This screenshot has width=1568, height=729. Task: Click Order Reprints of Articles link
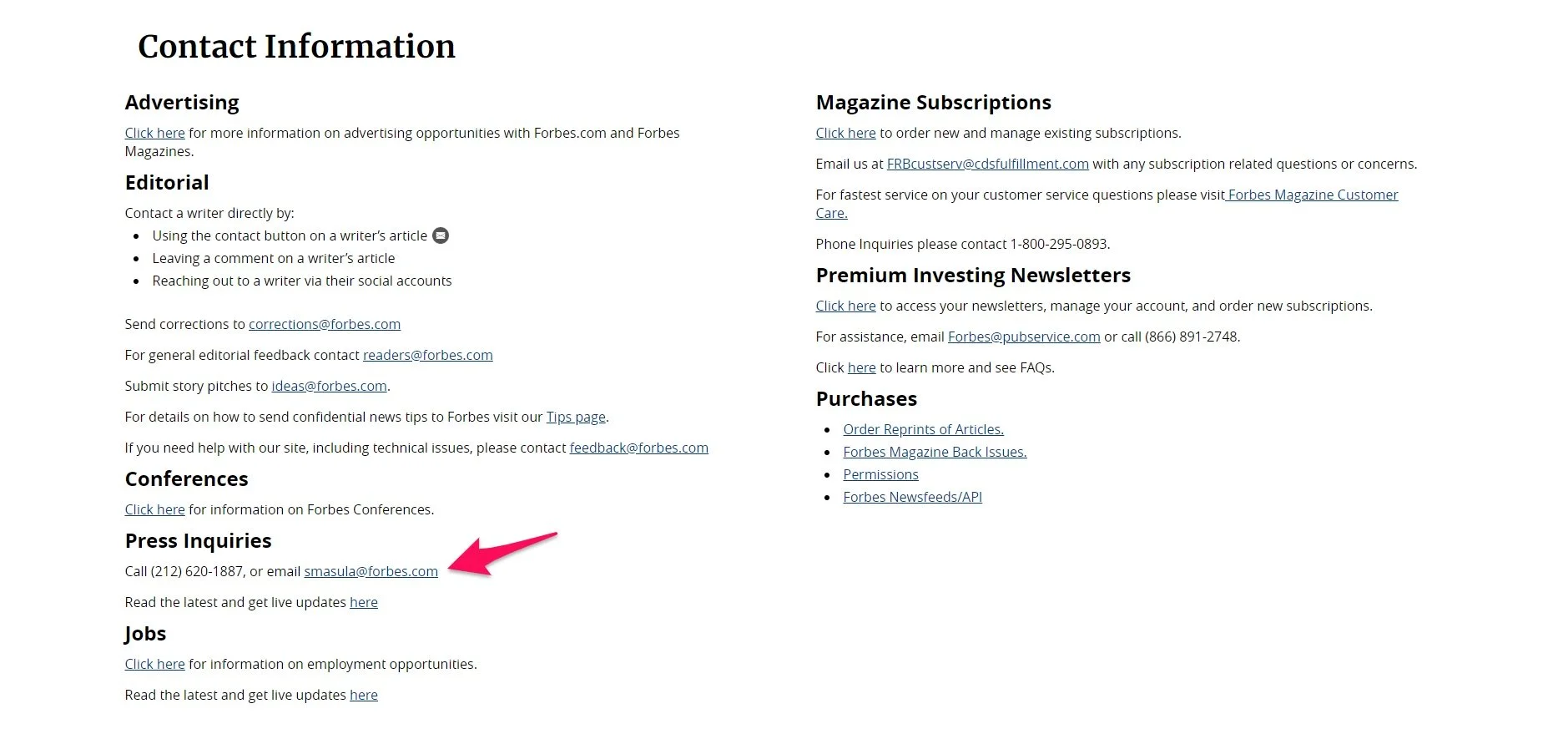pos(924,429)
